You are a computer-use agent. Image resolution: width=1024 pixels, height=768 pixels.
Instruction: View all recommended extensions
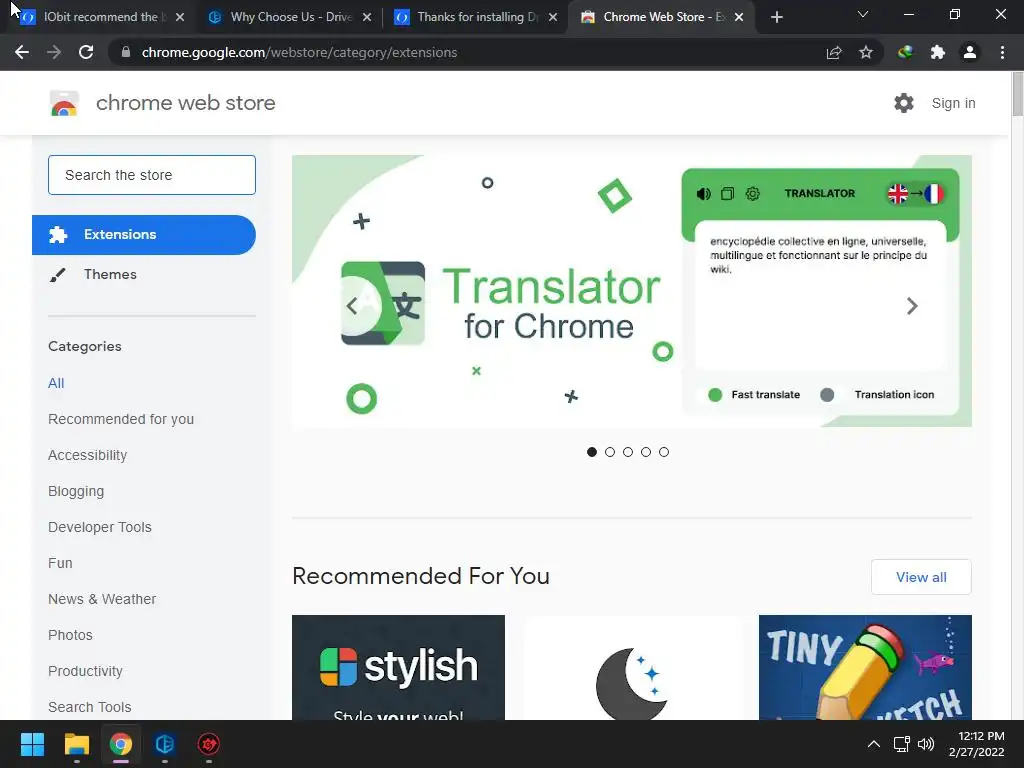921,577
